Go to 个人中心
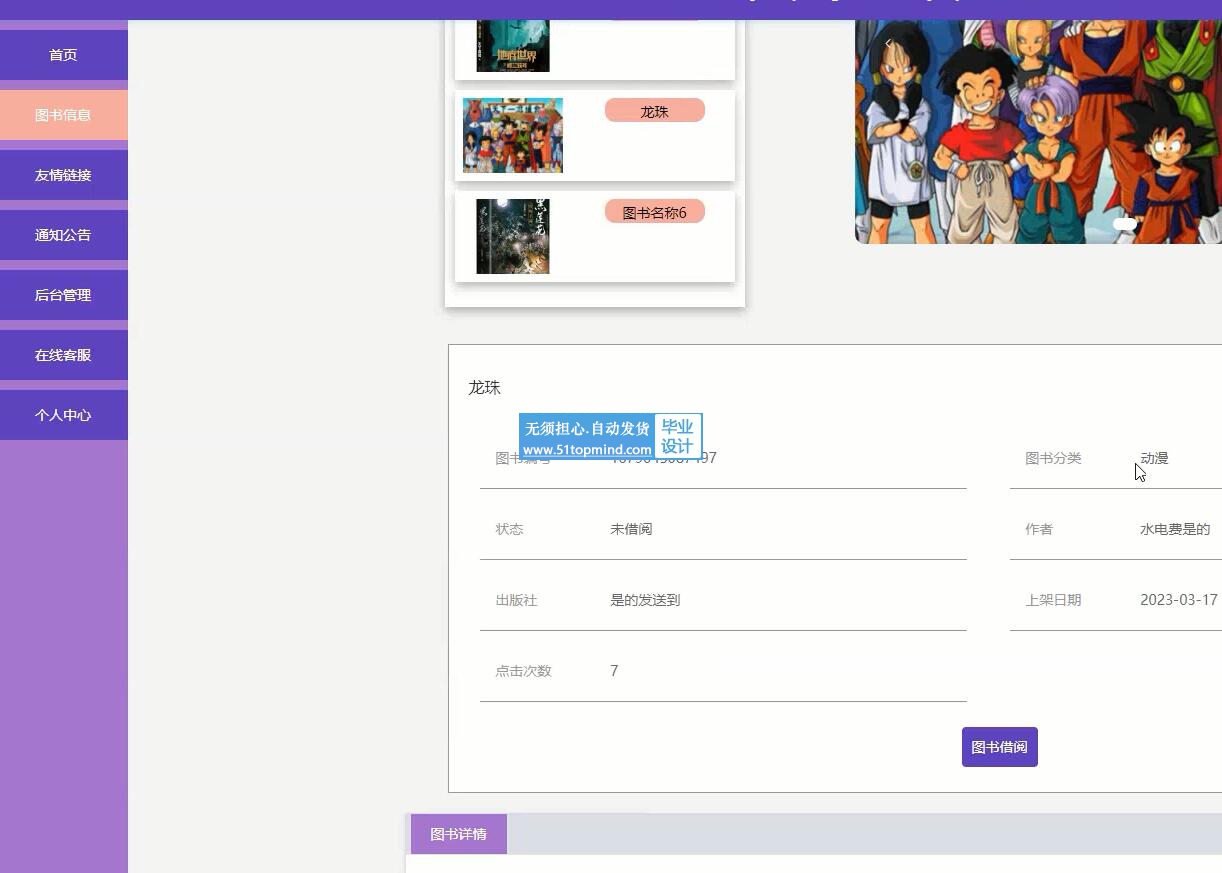Viewport: 1222px width, 873px height. pos(63,415)
